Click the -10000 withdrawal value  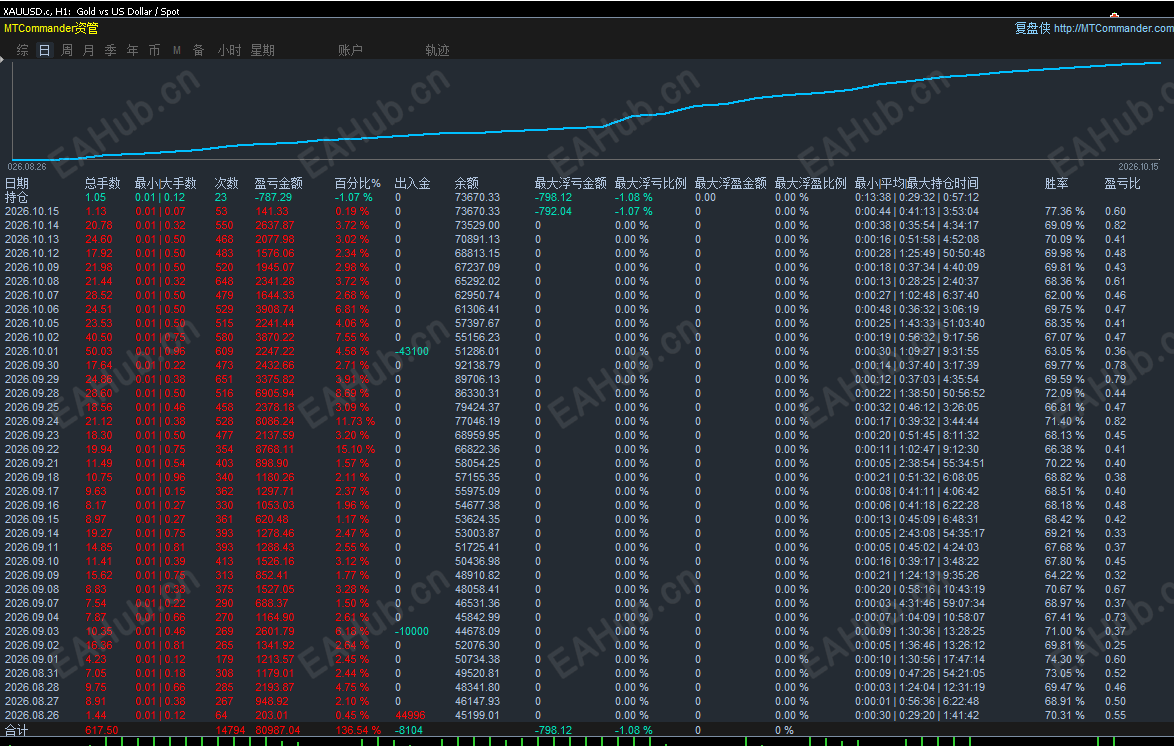[412, 631]
